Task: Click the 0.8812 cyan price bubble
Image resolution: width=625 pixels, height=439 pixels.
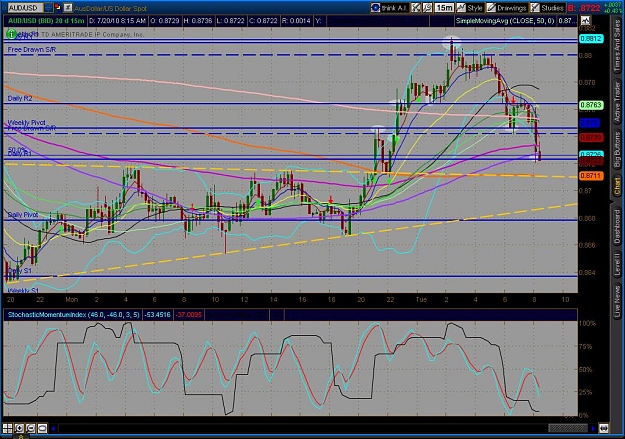Action: click(591, 39)
